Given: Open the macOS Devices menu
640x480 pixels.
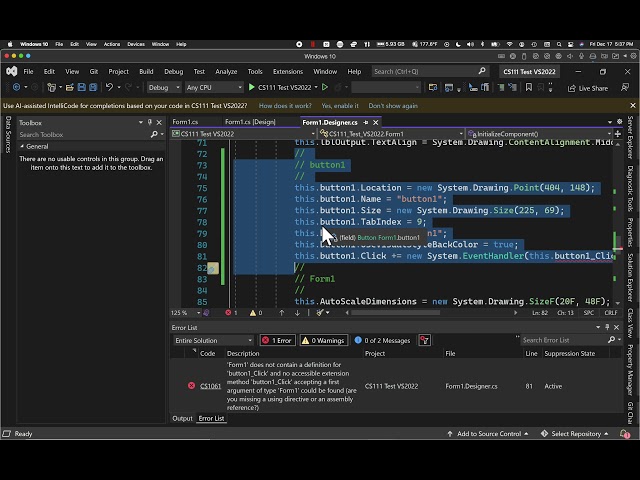Looking at the screenshot, I should click(x=136, y=44).
